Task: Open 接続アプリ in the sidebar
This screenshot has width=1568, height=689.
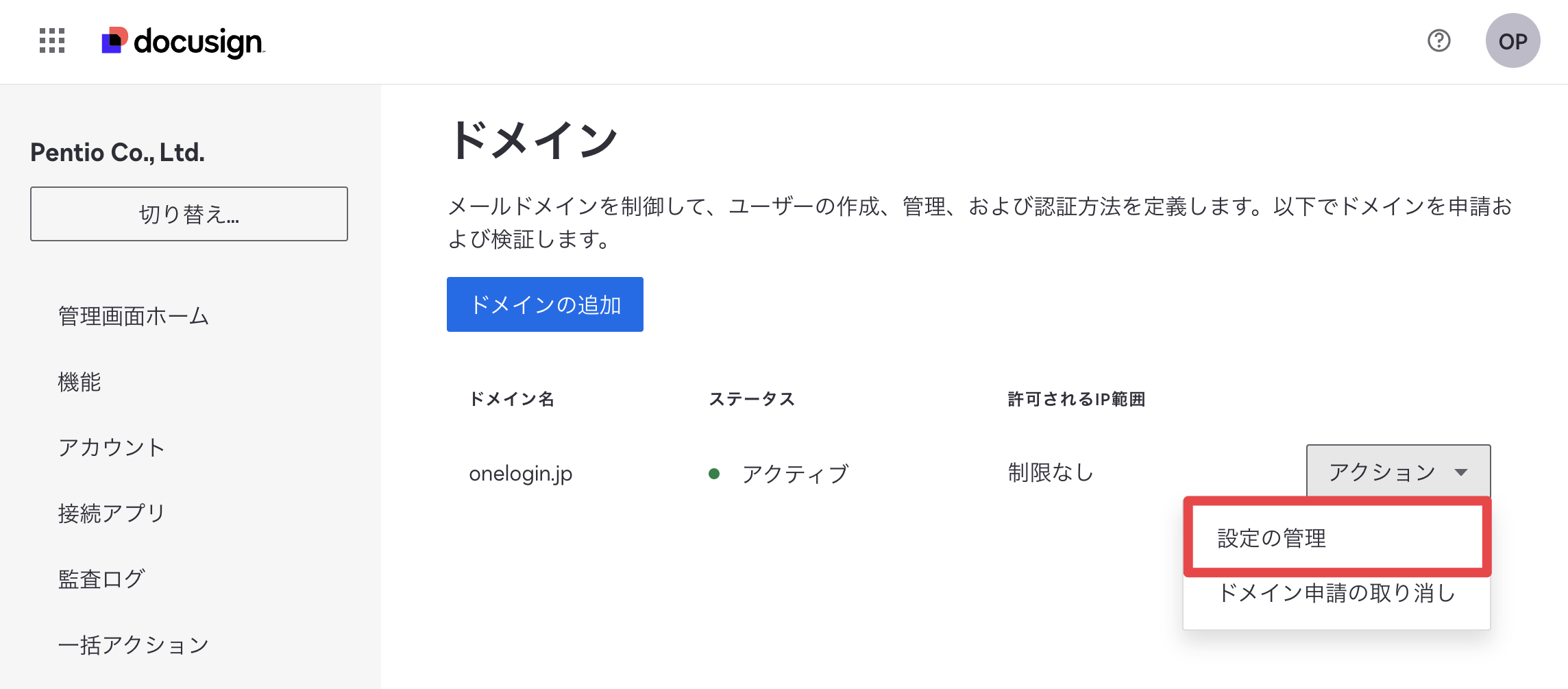Action: (112, 513)
